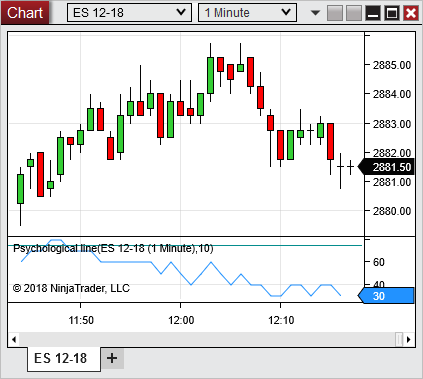Click the second gray window link button
The image size is (423, 379).
(354, 13)
